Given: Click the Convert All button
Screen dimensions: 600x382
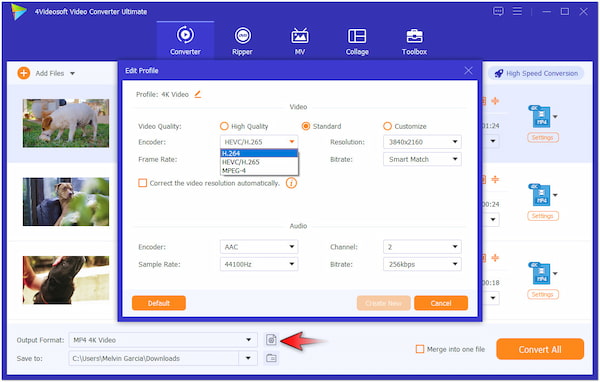Looking at the screenshot, I should coord(540,349).
